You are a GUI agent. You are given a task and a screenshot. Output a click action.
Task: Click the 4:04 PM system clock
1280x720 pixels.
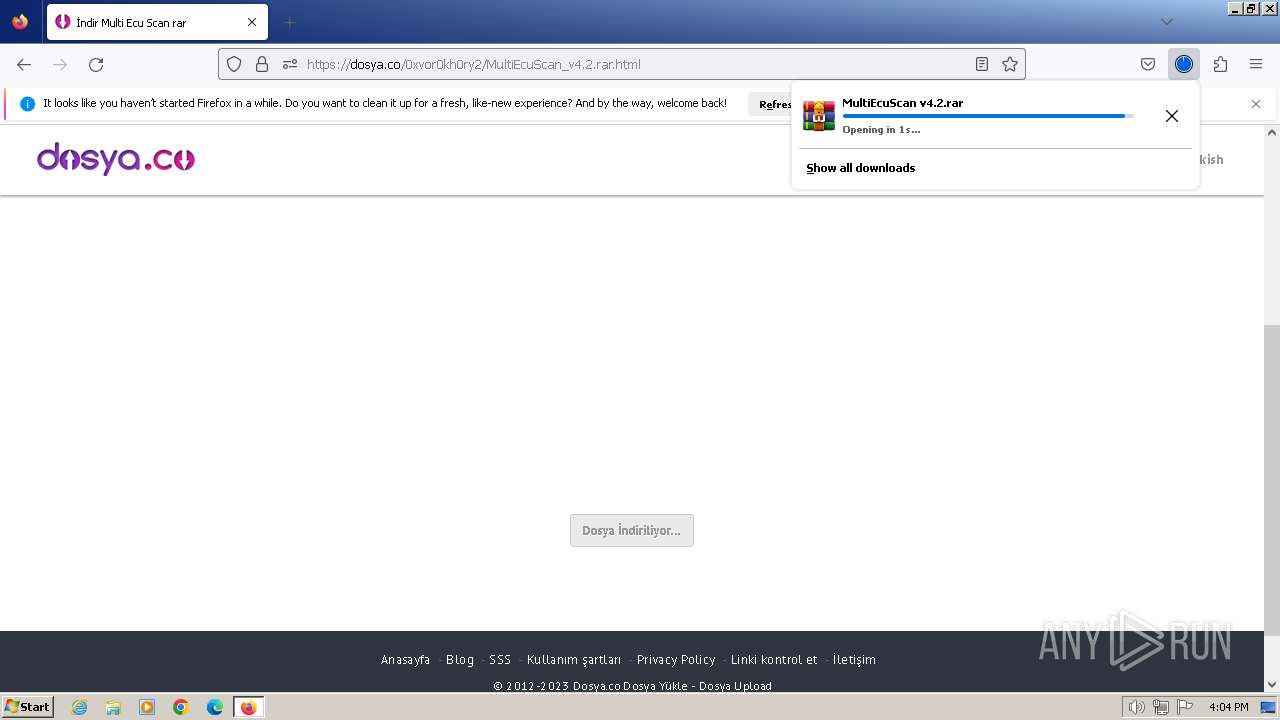1228,707
